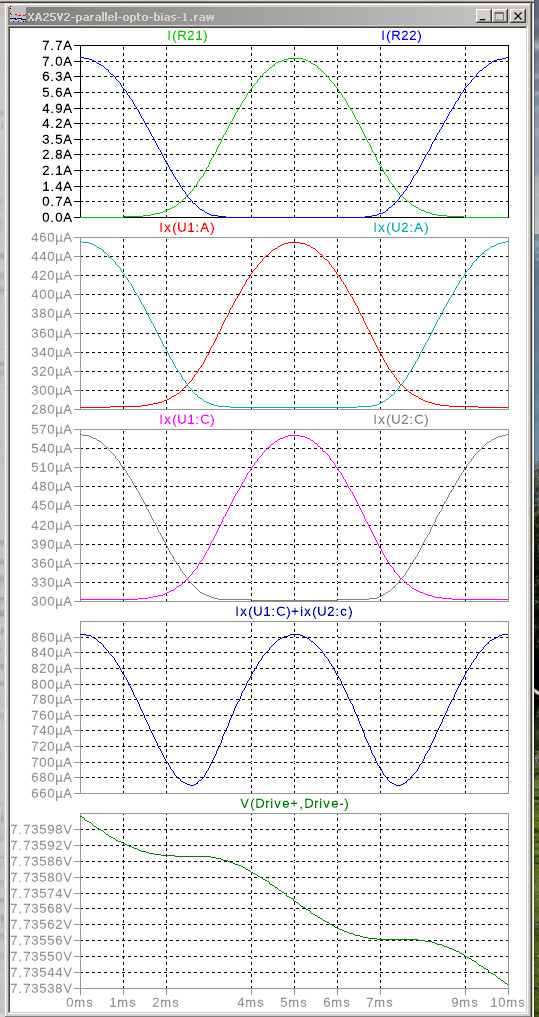Click the 4ms time axis label

coord(252,1003)
